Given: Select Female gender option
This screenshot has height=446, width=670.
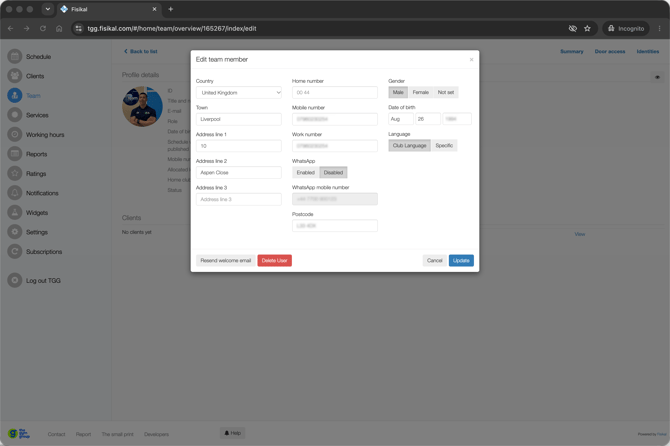Looking at the screenshot, I should click(420, 92).
